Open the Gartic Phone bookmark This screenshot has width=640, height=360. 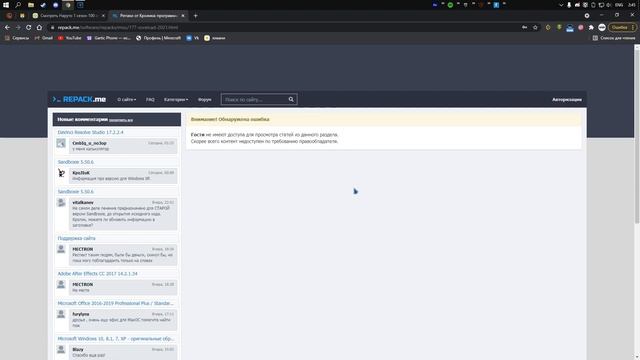[x=109, y=38]
